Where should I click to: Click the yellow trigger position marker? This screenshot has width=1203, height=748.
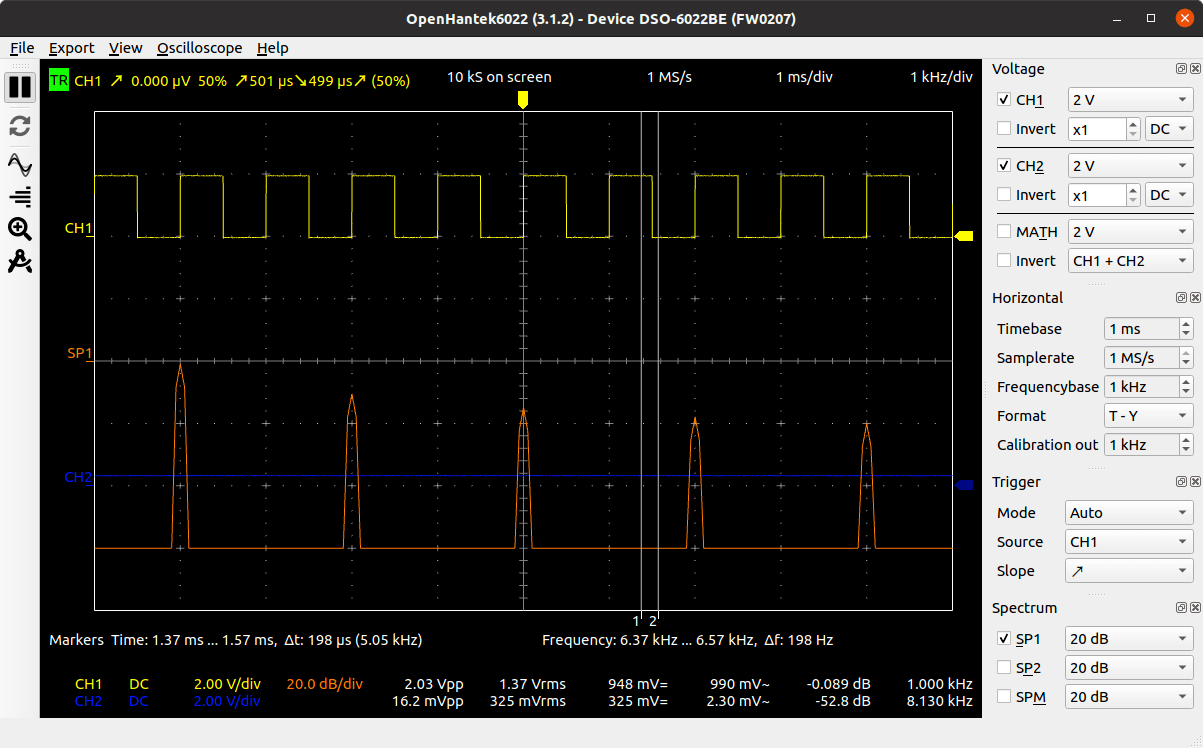click(522, 99)
